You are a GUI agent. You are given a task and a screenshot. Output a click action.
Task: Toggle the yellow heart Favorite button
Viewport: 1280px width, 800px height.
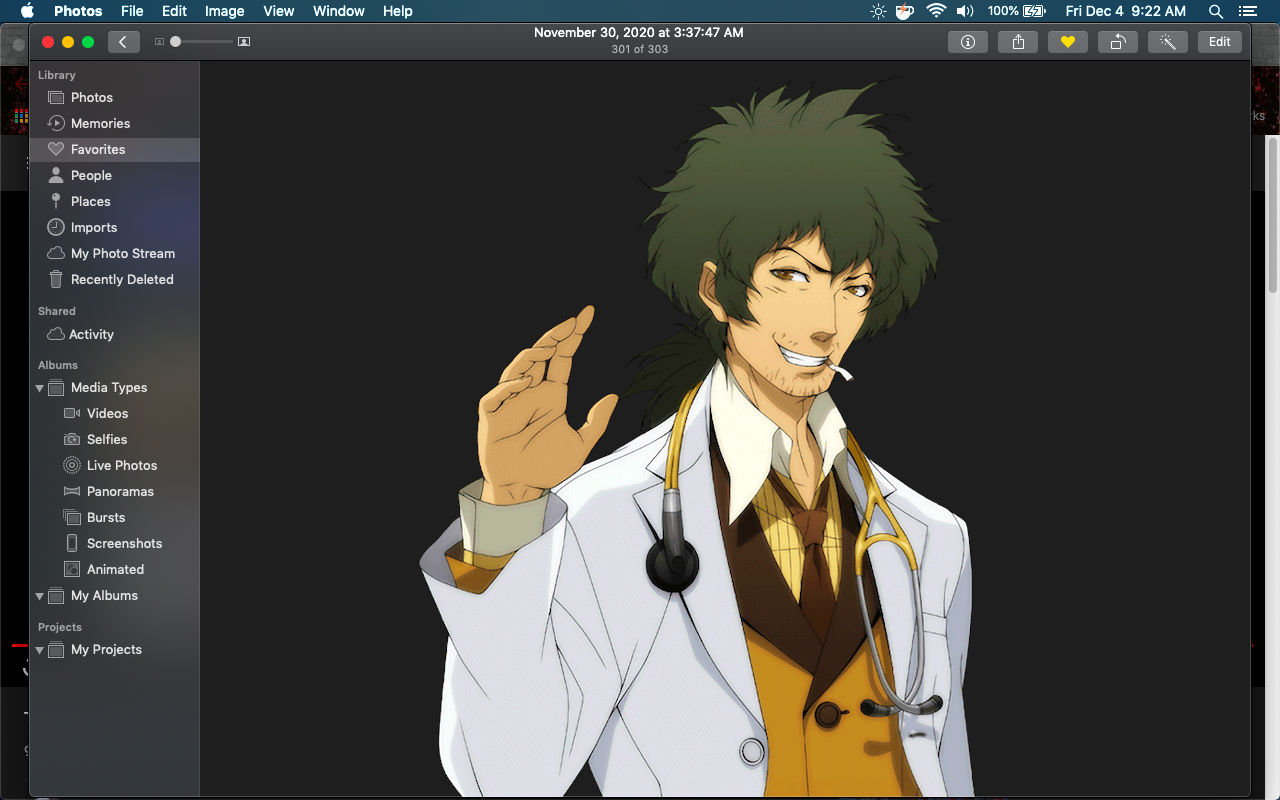coord(1068,42)
